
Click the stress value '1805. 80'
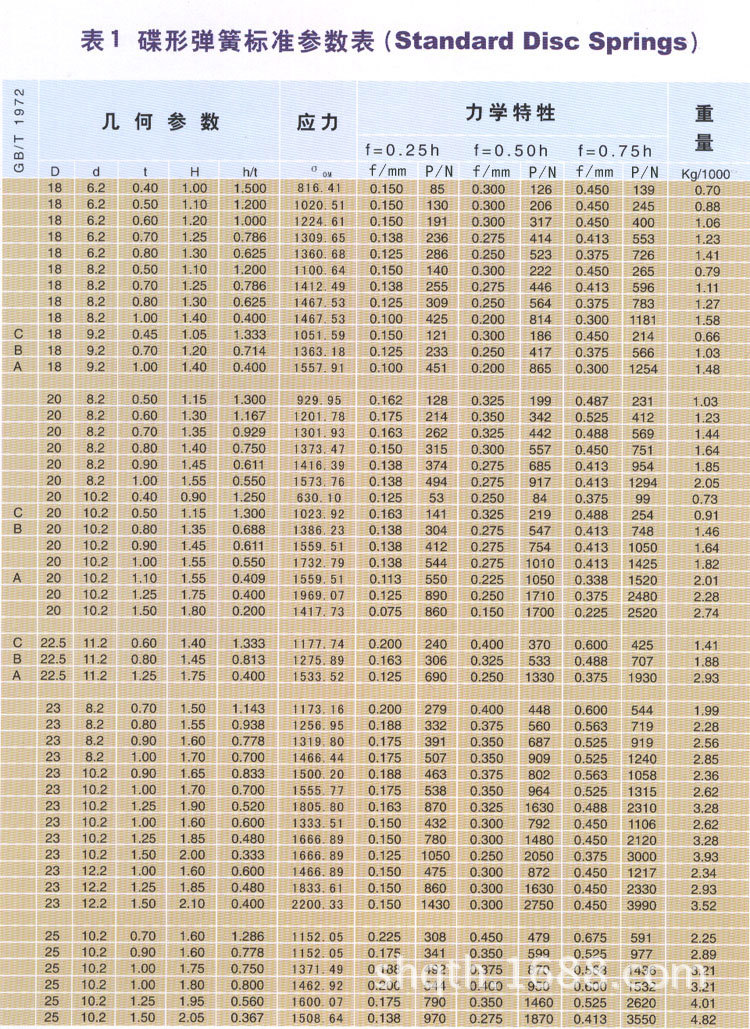pos(318,807)
